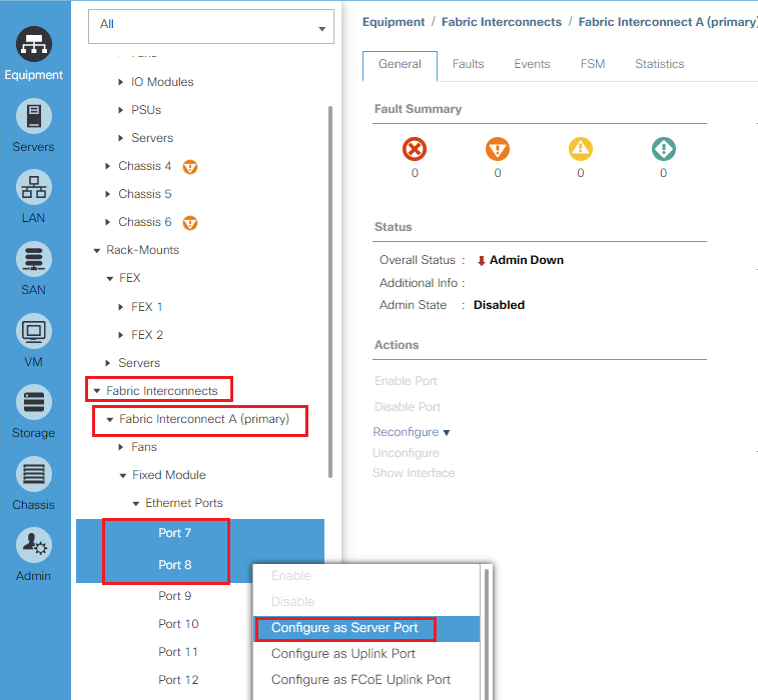Expand the FEX 1 node
This screenshot has width=758, height=700.
click(121, 307)
